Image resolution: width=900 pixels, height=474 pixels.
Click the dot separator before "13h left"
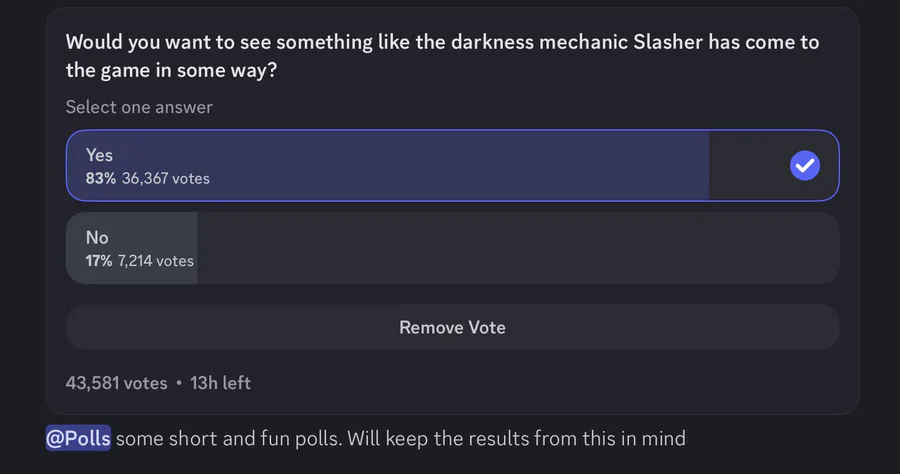tap(178, 383)
